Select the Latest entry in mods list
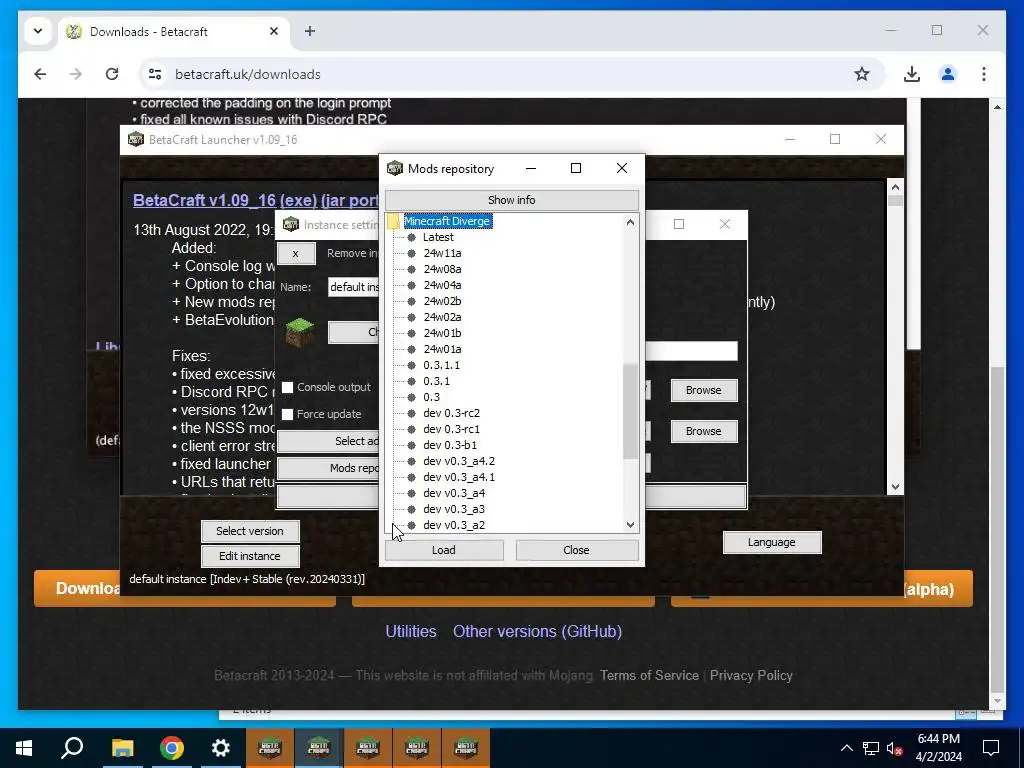The width and height of the screenshot is (1024, 768). pos(438,237)
